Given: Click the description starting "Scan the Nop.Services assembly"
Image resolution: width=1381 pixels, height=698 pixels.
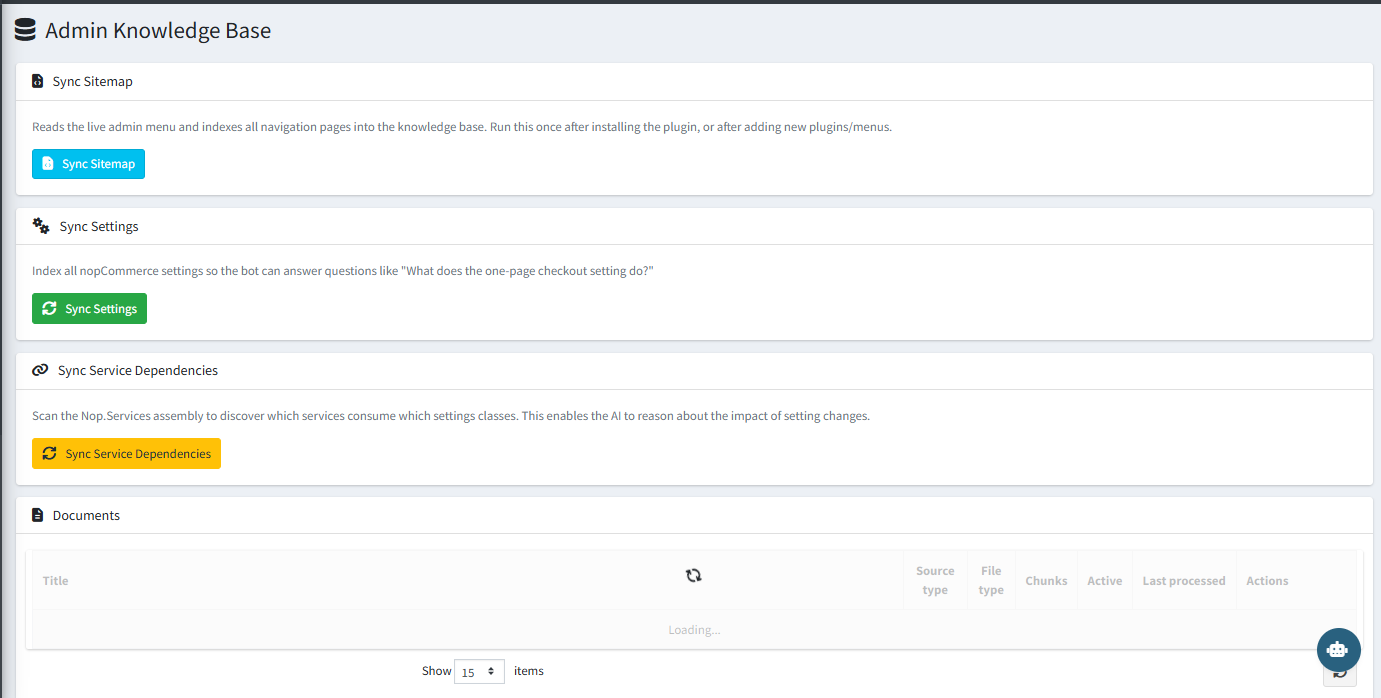Looking at the screenshot, I should [x=451, y=416].
